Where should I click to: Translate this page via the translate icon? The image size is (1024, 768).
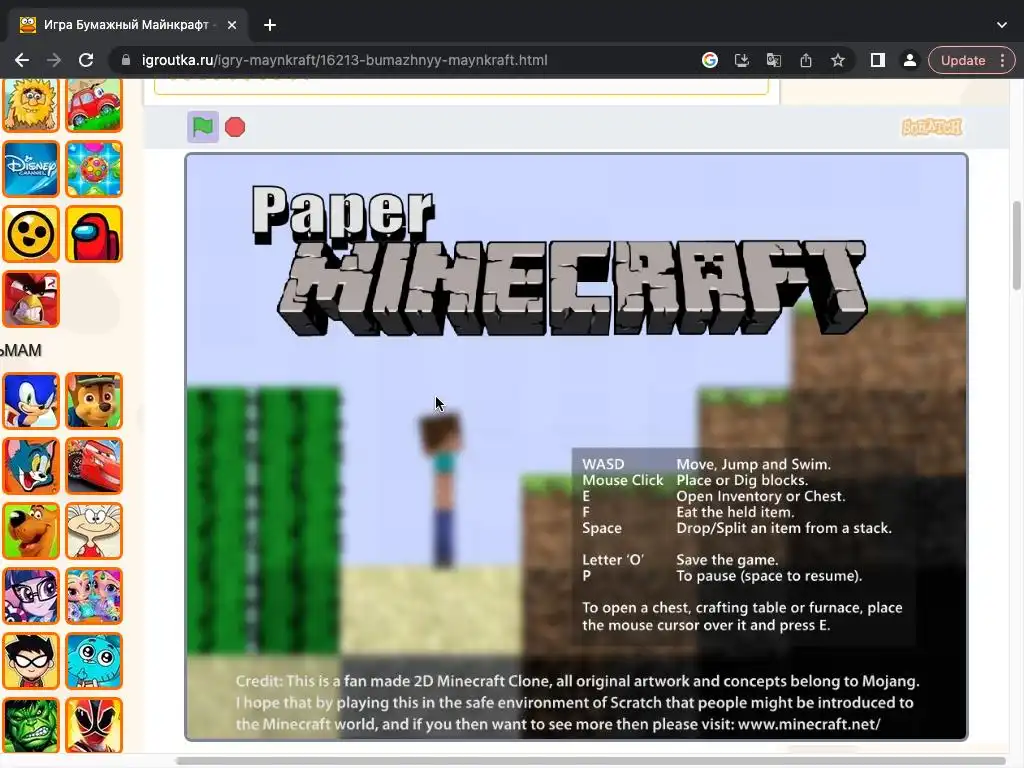point(774,60)
